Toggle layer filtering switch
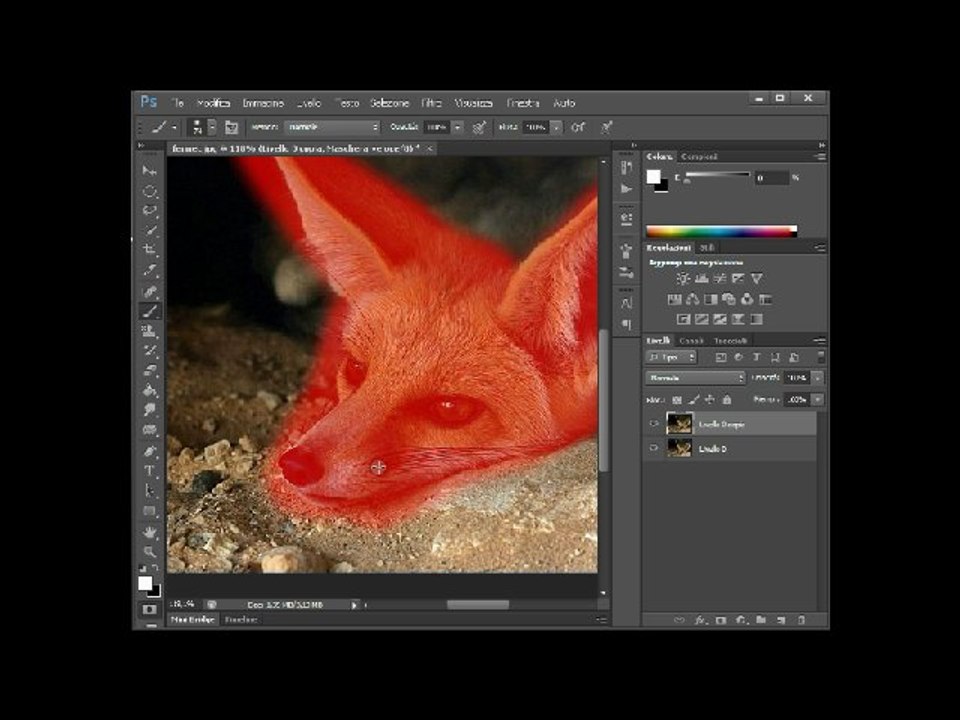 pos(820,357)
